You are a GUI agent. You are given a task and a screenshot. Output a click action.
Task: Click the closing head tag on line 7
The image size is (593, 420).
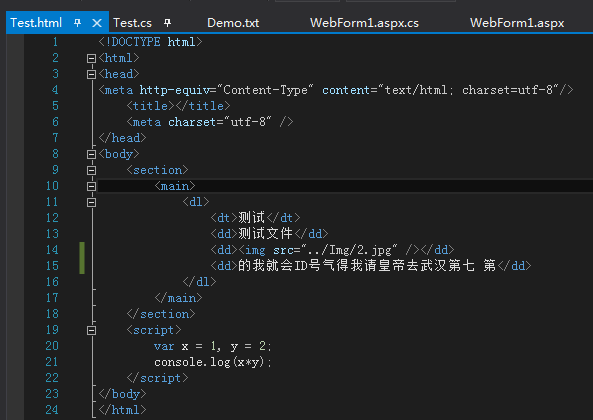coord(122,138)
